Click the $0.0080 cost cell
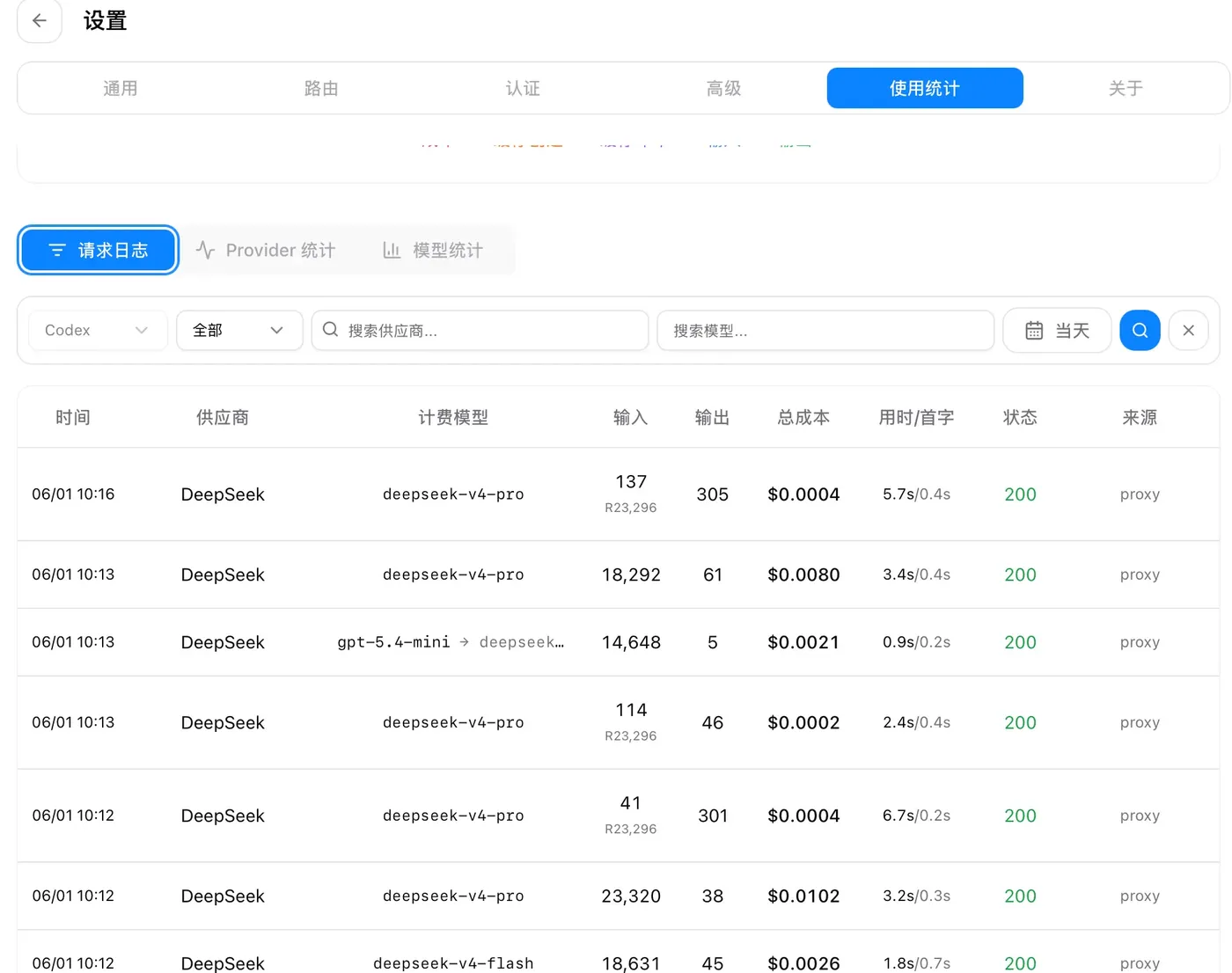Image resolution: width=1232 pixels, height=973 pixels. (x=803, y=574)
